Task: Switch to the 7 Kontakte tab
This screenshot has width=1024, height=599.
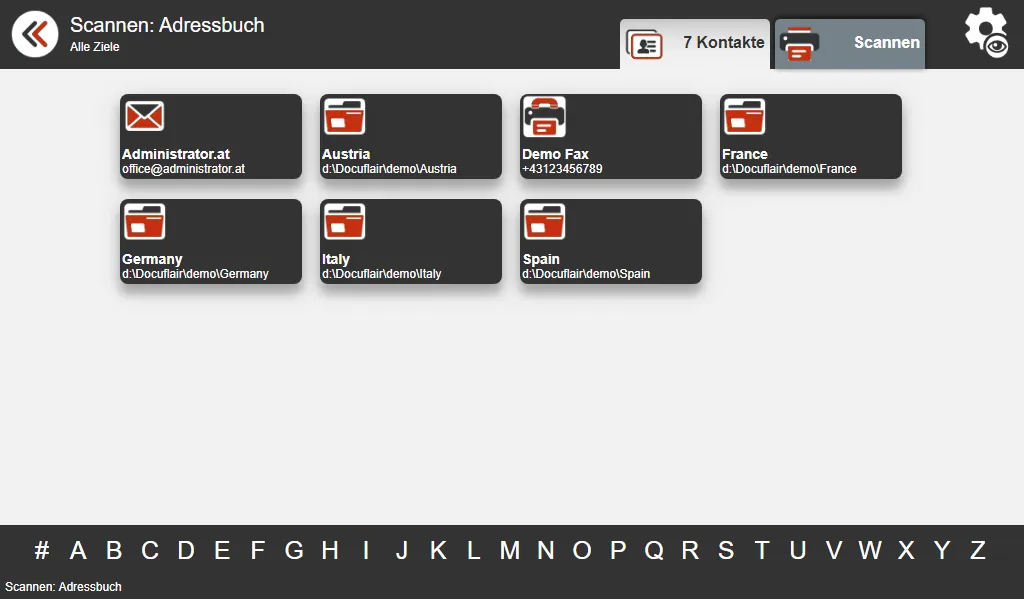Action: [695, 43]
